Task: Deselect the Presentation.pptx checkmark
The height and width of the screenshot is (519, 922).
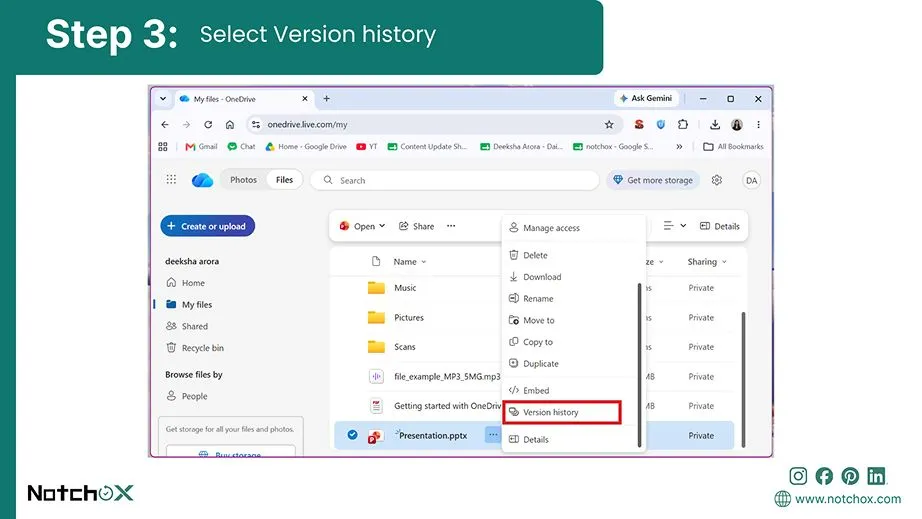Action: coord(352,435)
